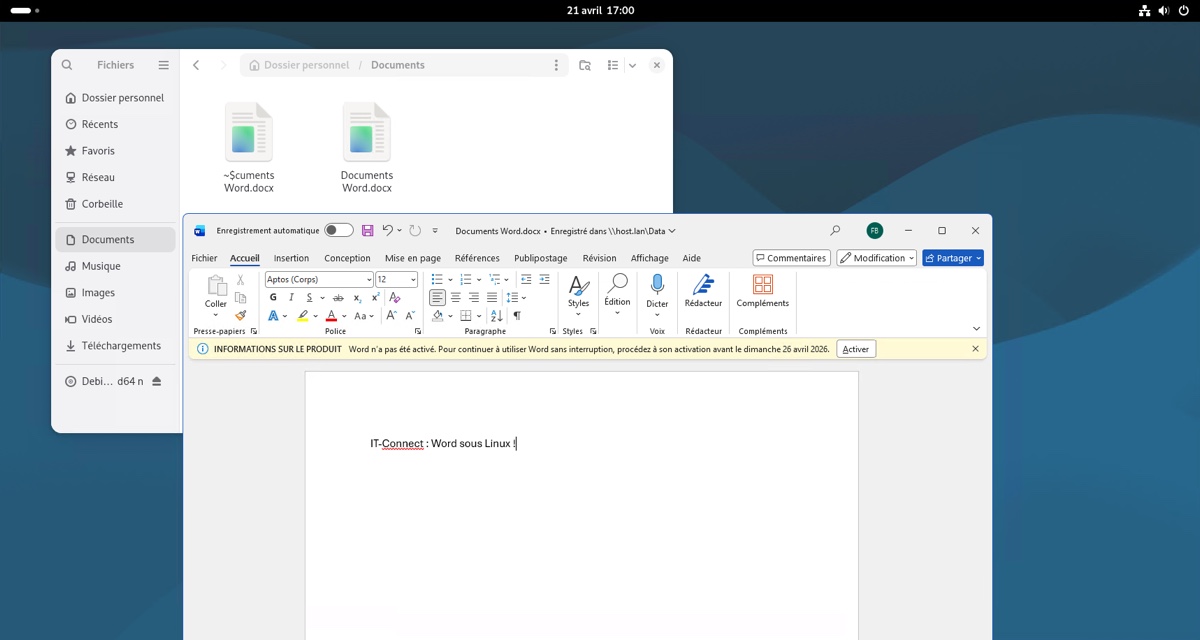Start dictation with the Dicter microphone
The image size is (1200, 640).
pos(657,290)
